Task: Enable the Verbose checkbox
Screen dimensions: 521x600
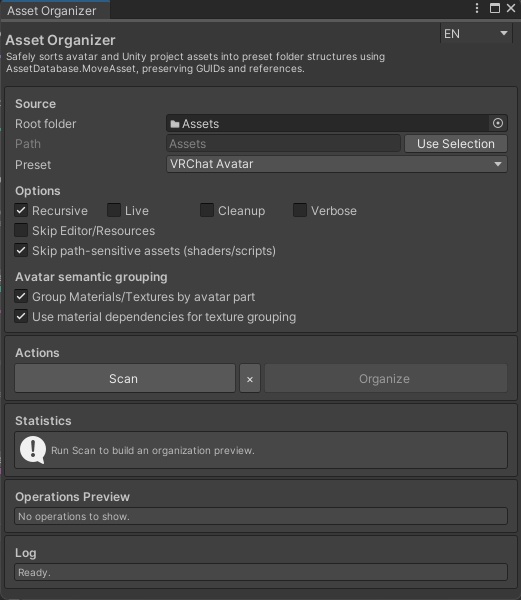Action: click(300, 210)
